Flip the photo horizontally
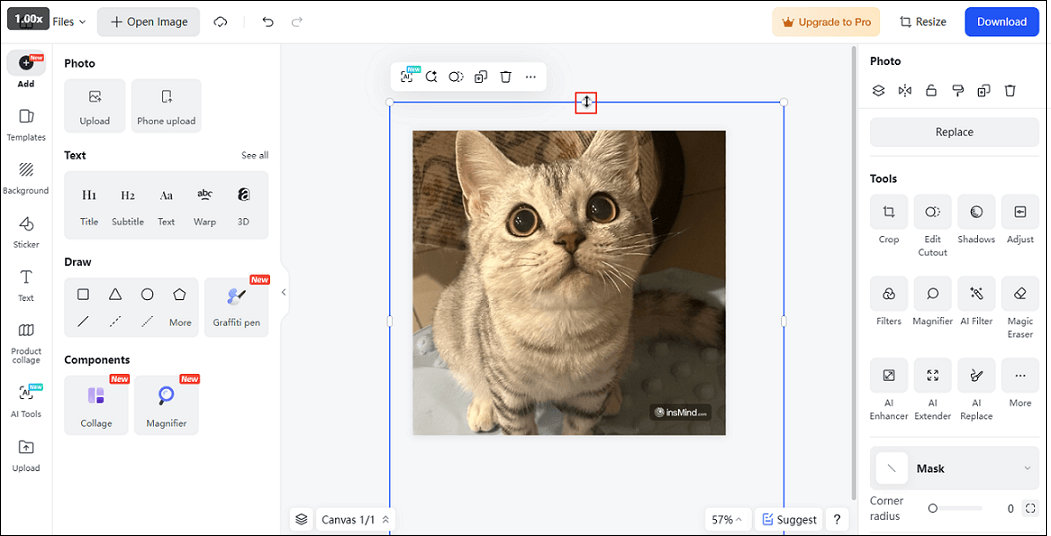 (905, 90)
